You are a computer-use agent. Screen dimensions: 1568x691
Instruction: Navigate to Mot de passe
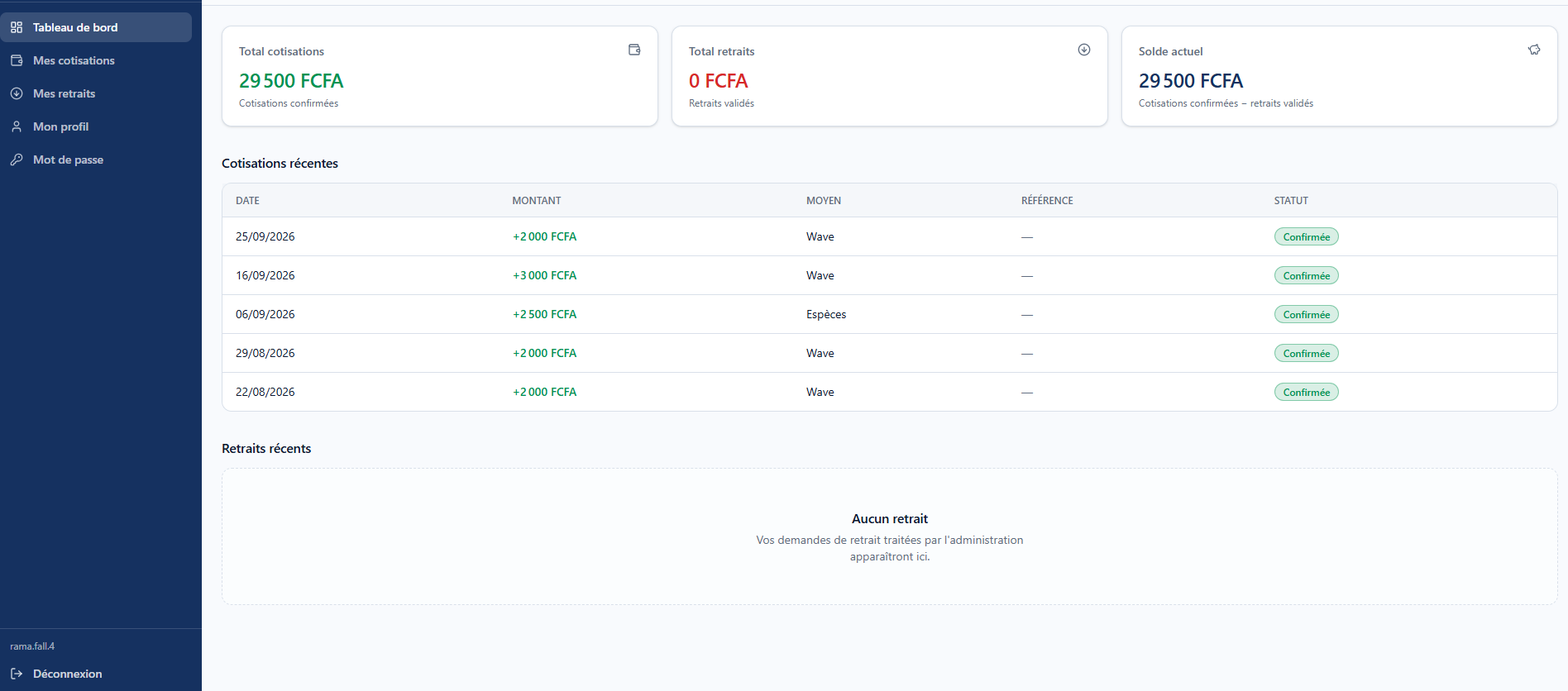(x=96, y=160)
